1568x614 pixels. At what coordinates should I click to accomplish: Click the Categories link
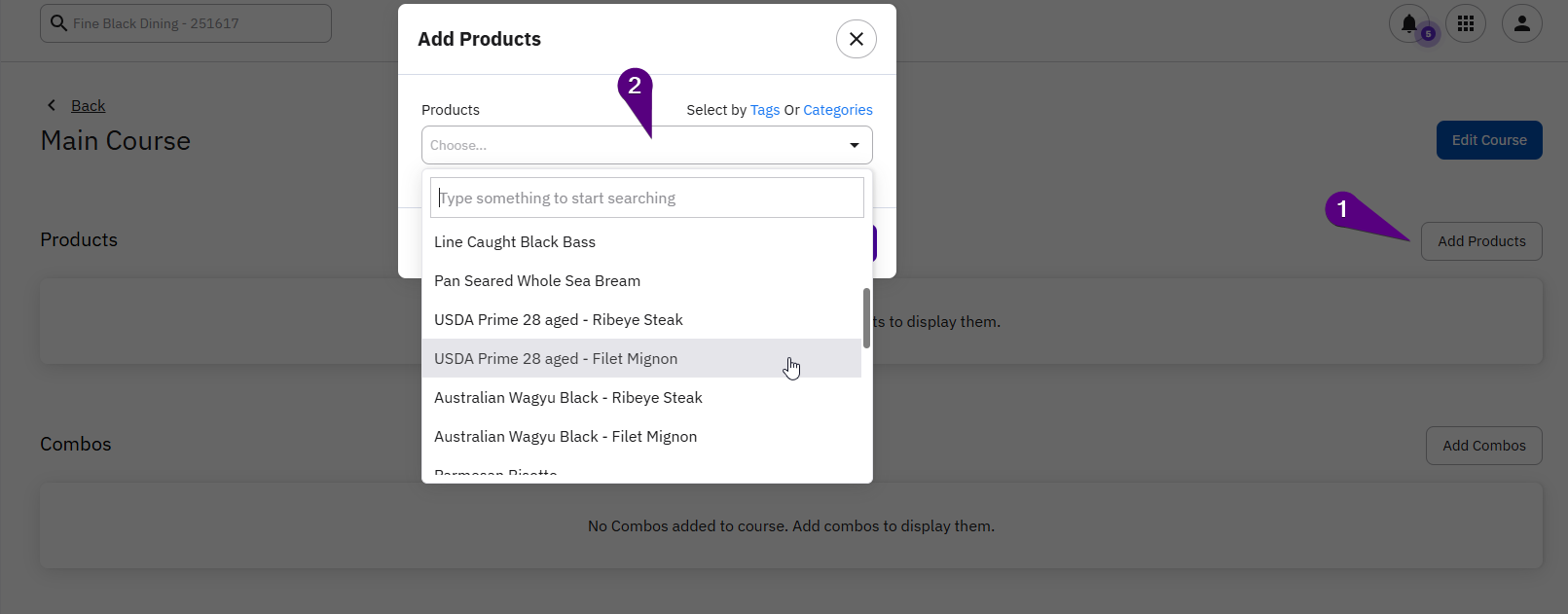837,110
